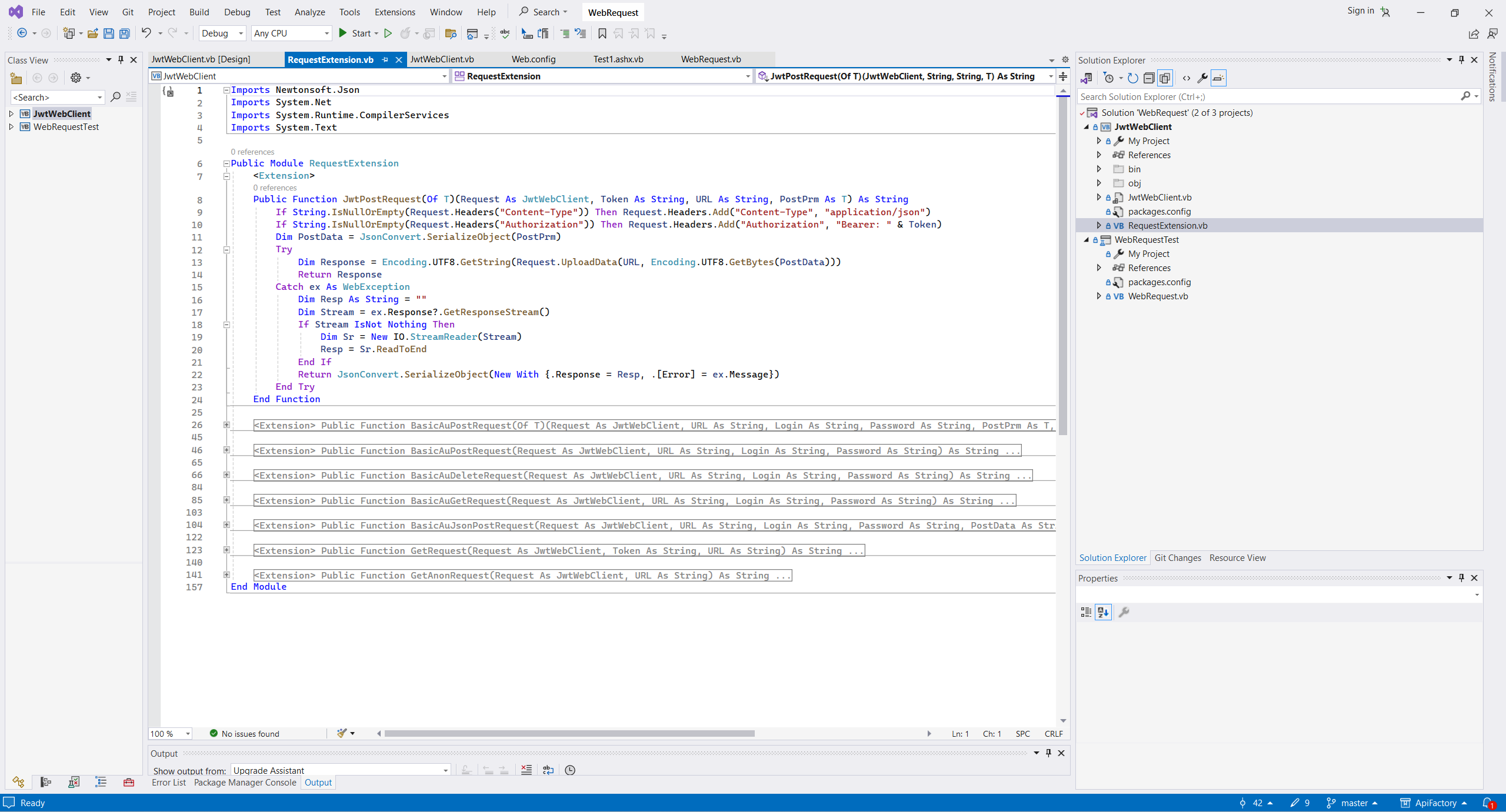Switch to the Web.config editor tab
The width and height of the screenshot is (1506, 812).
tap(533, 59)
